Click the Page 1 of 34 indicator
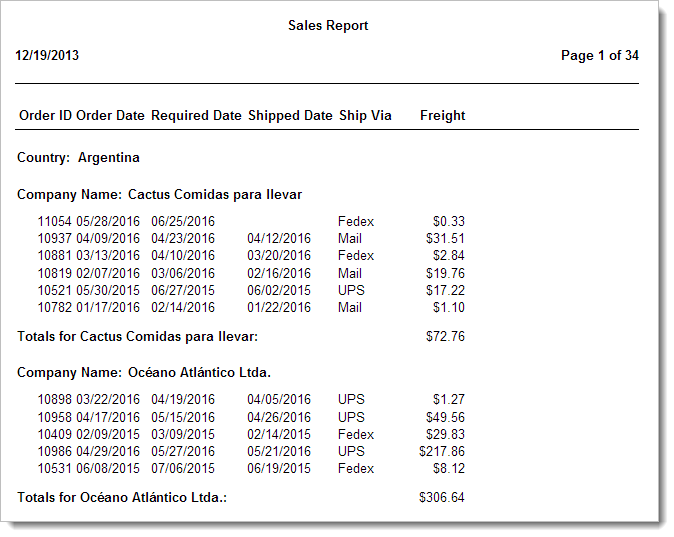This screenshot has width=674, height=537. (600, 55)
